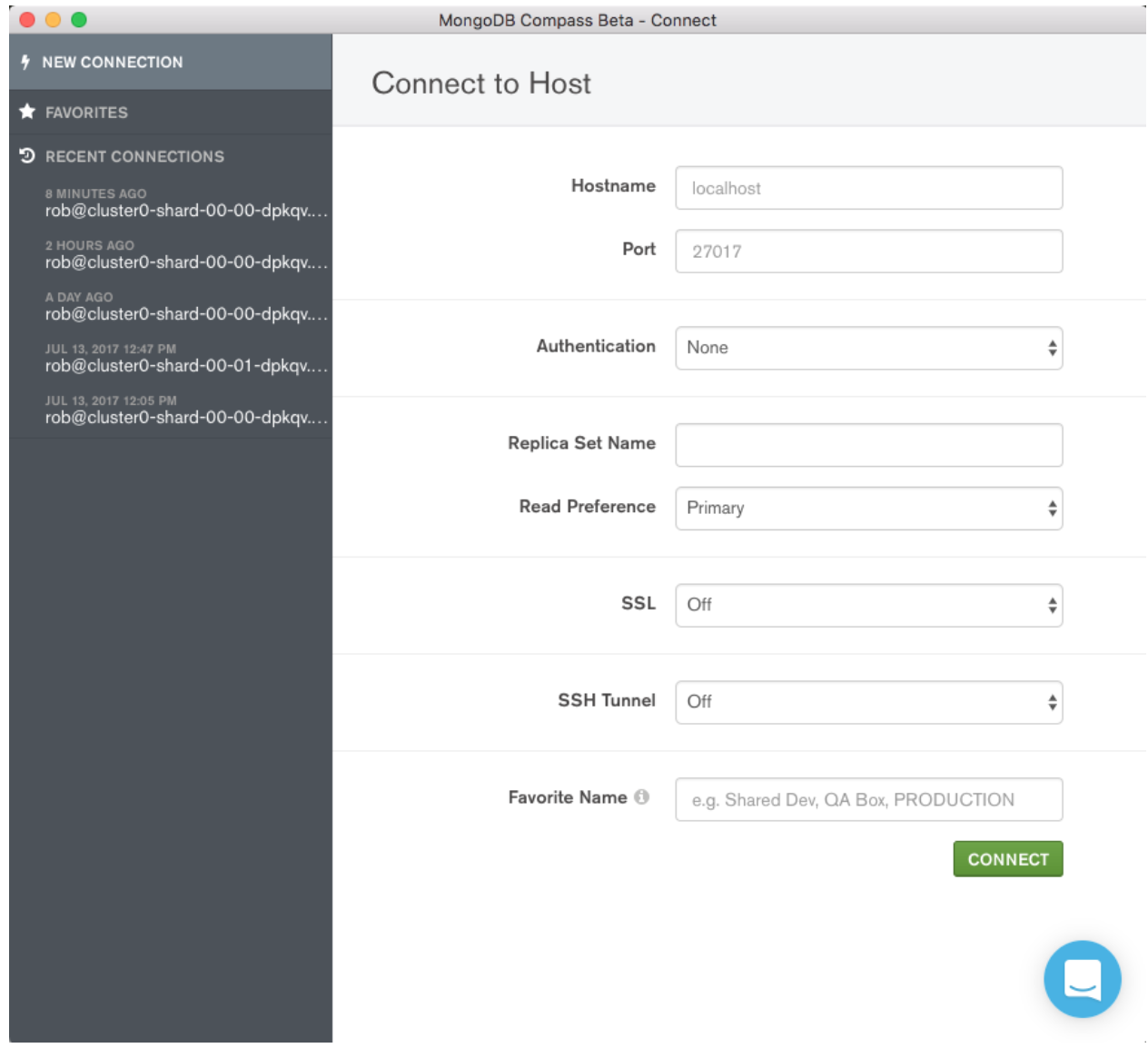The width and height of the screenshot is (1148, 1048).
Task: Click the Favorite Name info icon
Action: [x=642, y=796]
